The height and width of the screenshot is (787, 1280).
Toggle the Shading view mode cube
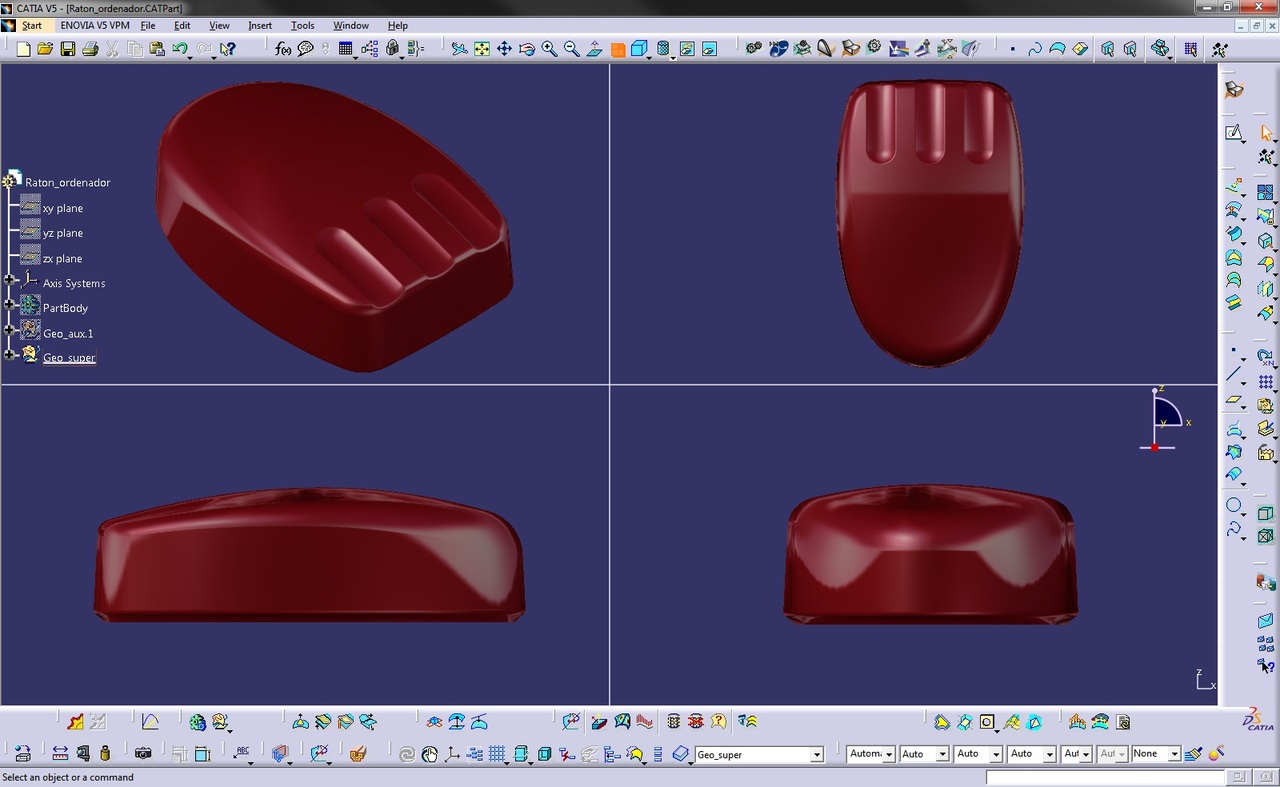coord(639,48)
